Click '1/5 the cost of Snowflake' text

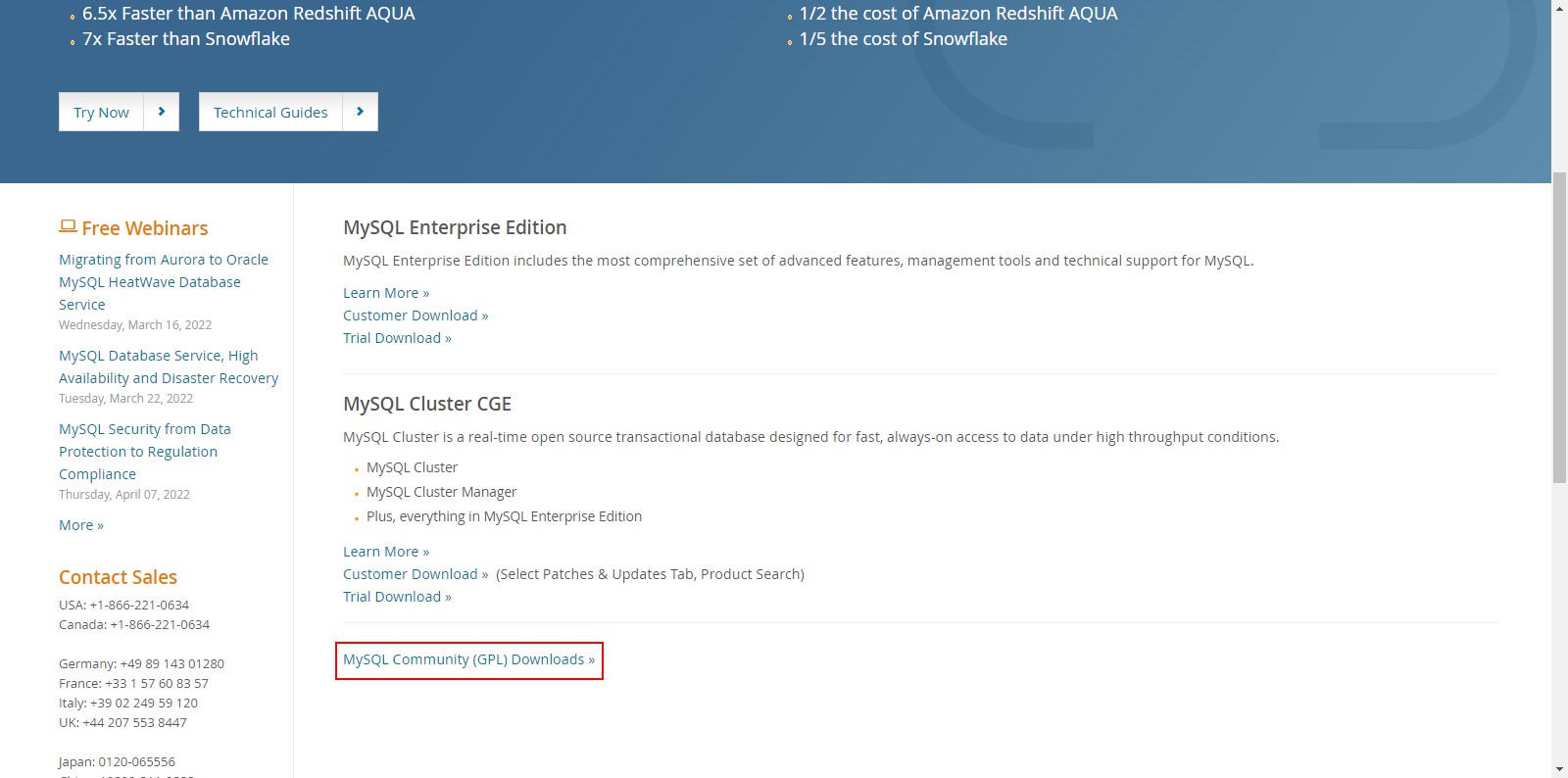pyautogui.click(x=904, y=39)
